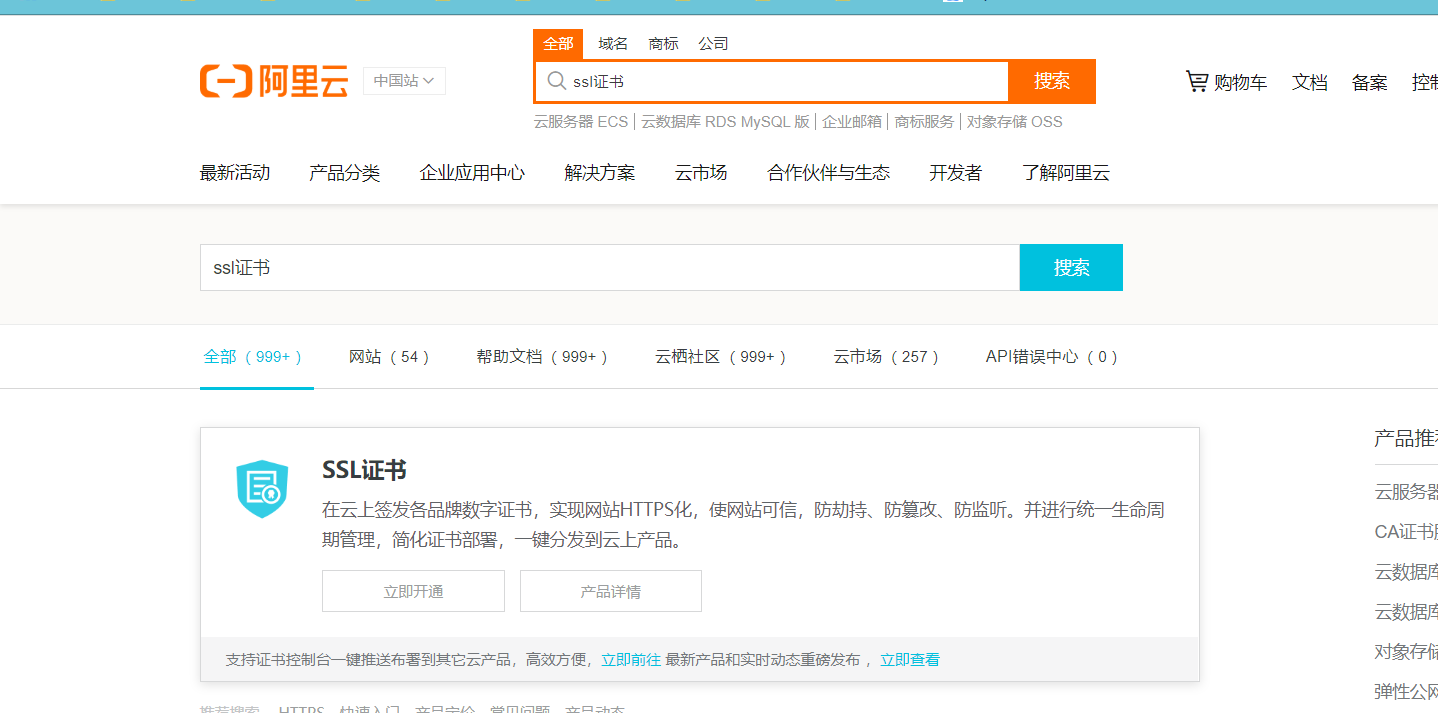This screenshot has width=1438, height=713.
Task: Open the 解决方案 navigation menu
Action: tap(600, 172)
